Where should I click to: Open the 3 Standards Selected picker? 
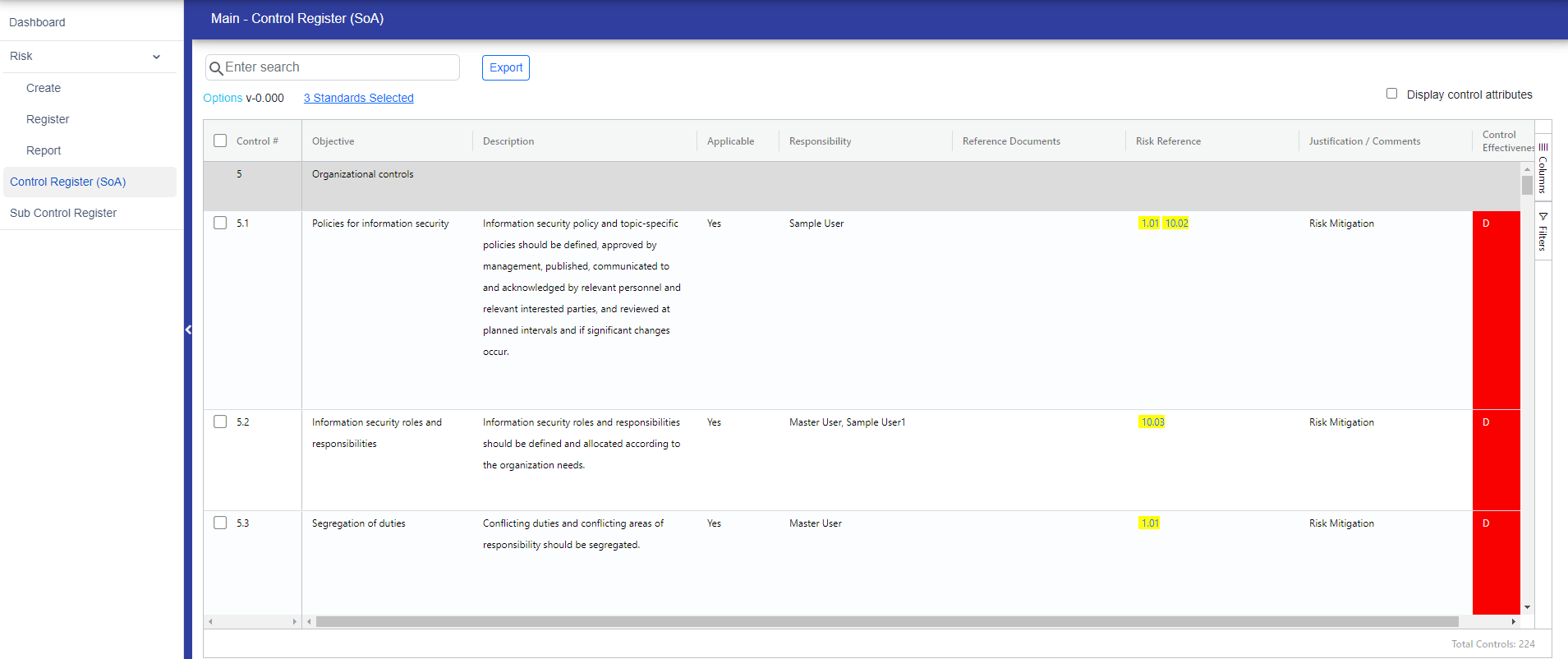click(x=358, y=98)
